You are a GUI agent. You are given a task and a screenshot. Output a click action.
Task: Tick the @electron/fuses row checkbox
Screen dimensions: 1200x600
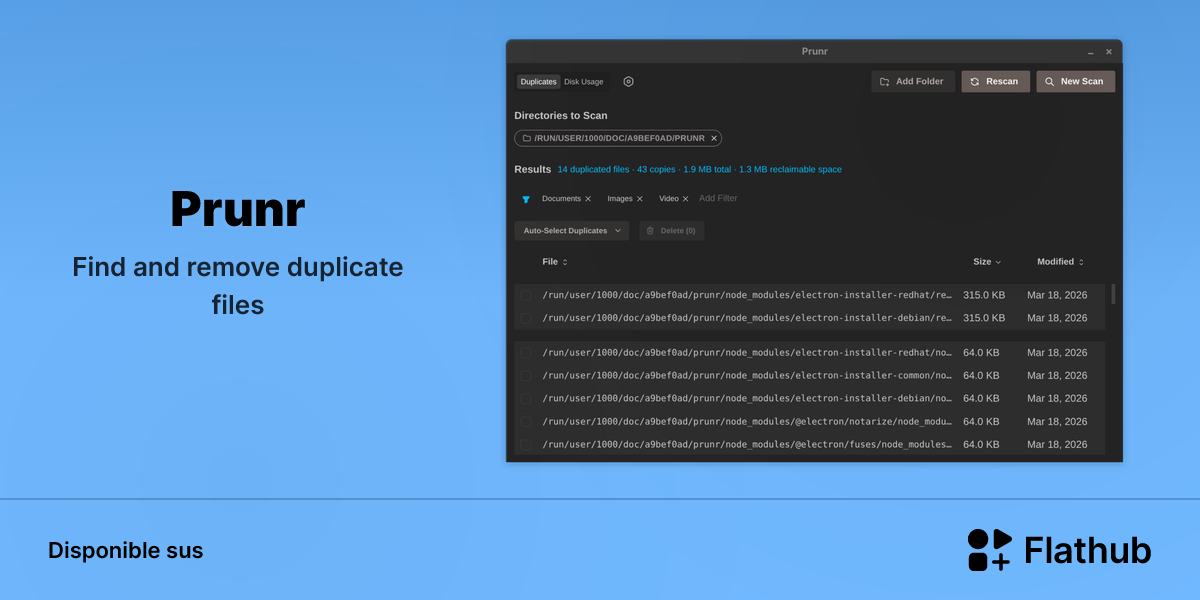coord(526,445)
